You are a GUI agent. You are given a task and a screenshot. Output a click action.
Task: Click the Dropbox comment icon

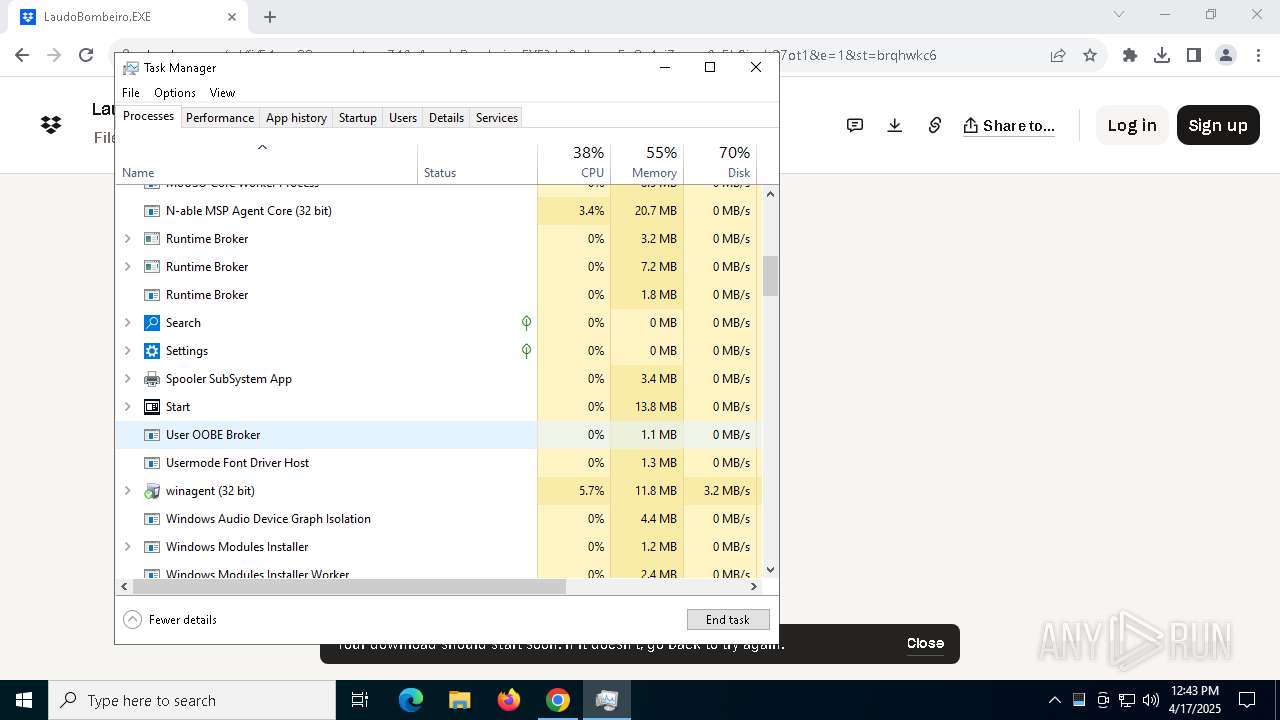pos(855,125)
